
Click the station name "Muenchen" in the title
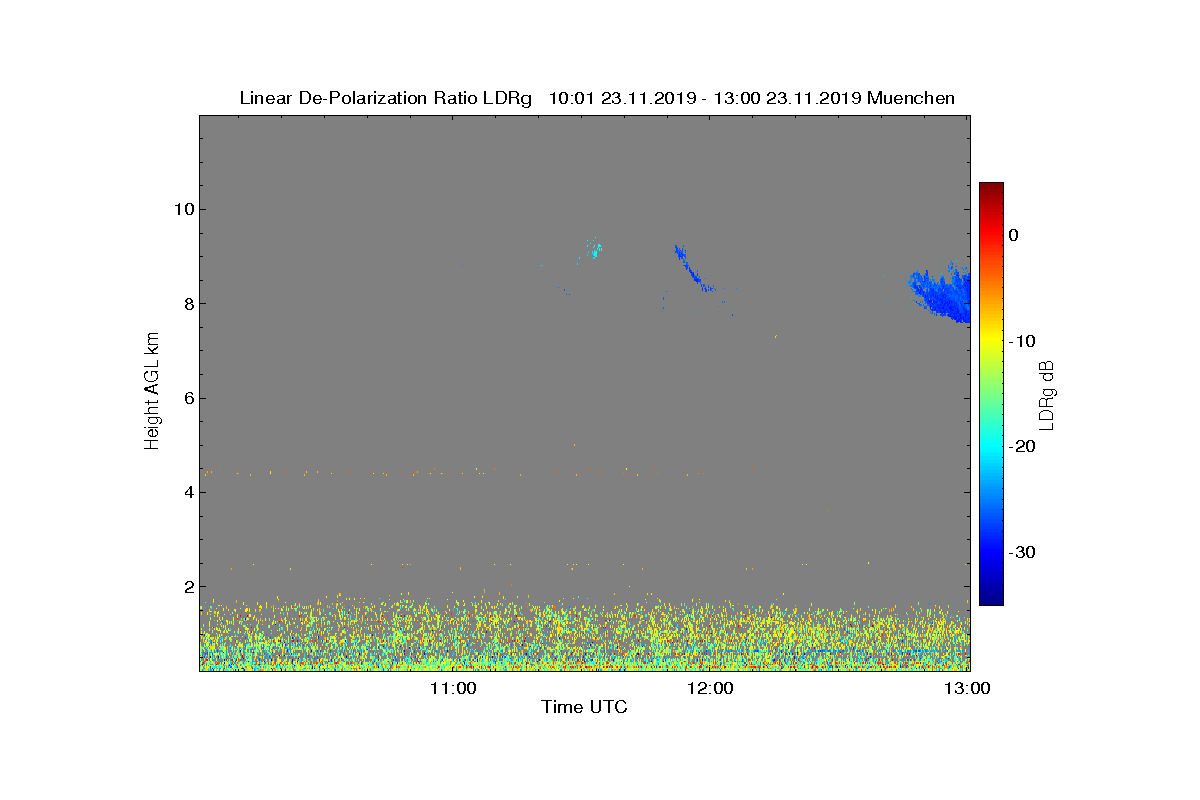pyautogui.click(x=911, y=98)
